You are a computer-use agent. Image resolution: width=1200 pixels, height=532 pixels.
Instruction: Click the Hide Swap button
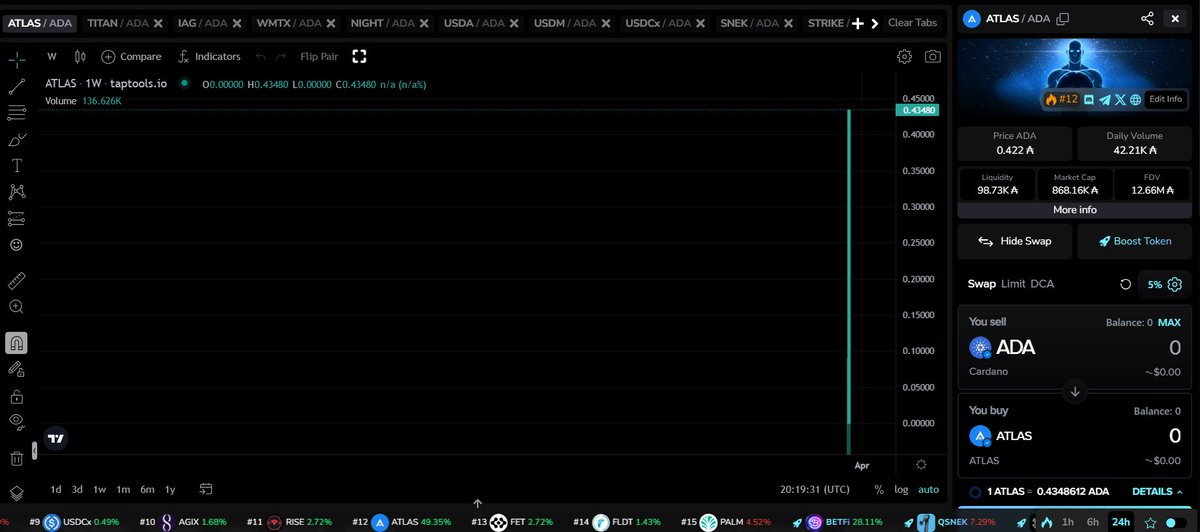tap(1015, 241)
